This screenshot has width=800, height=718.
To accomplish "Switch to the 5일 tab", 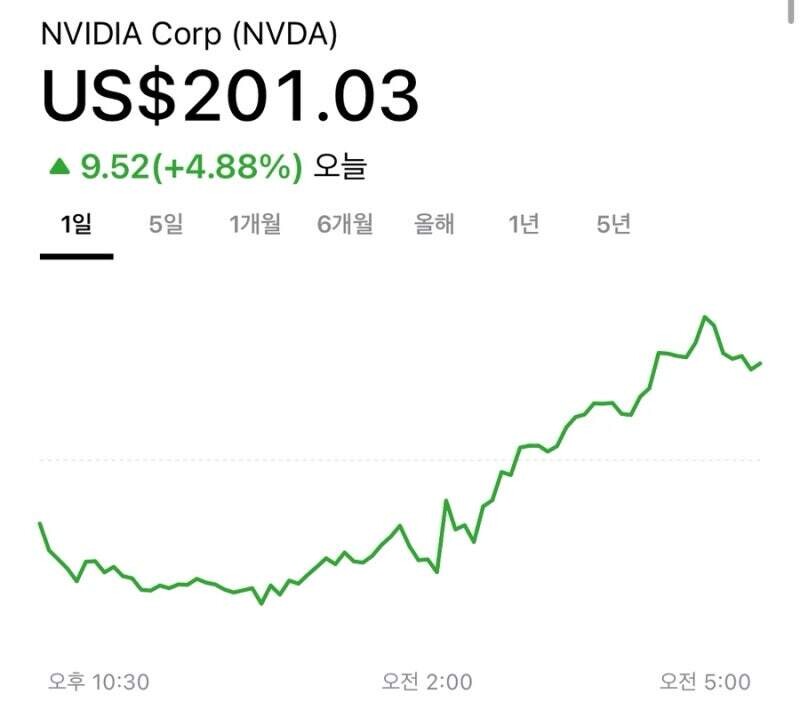I will coord(166,224).
